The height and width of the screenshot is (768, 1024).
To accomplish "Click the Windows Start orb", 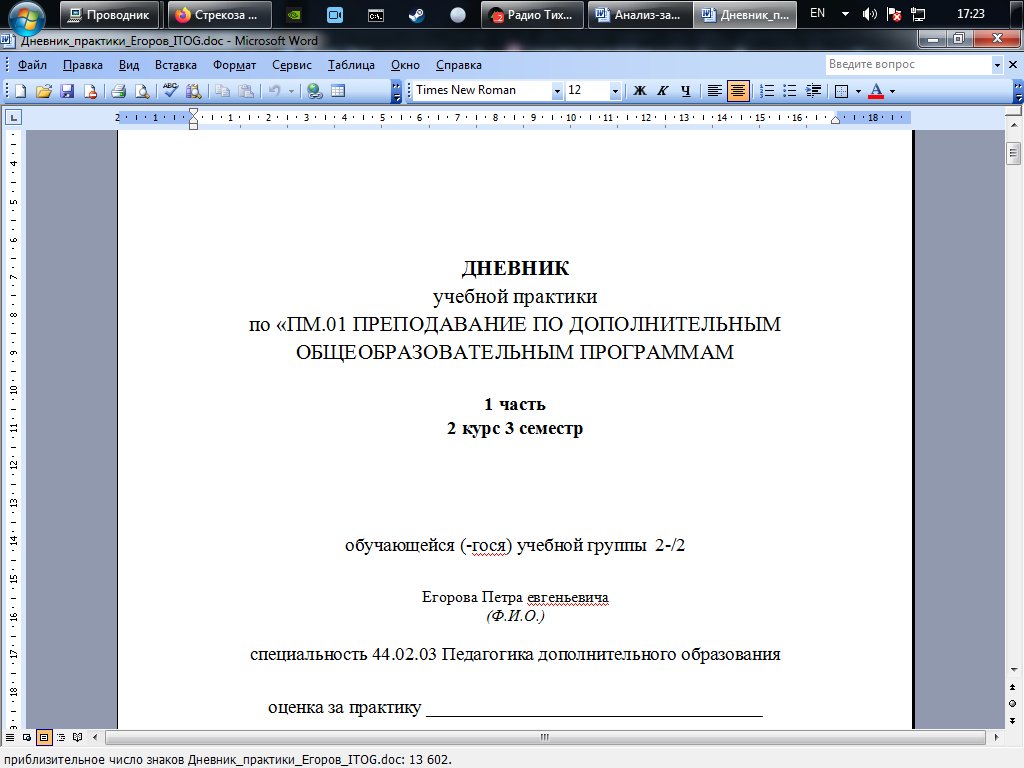I will (26, 16).
